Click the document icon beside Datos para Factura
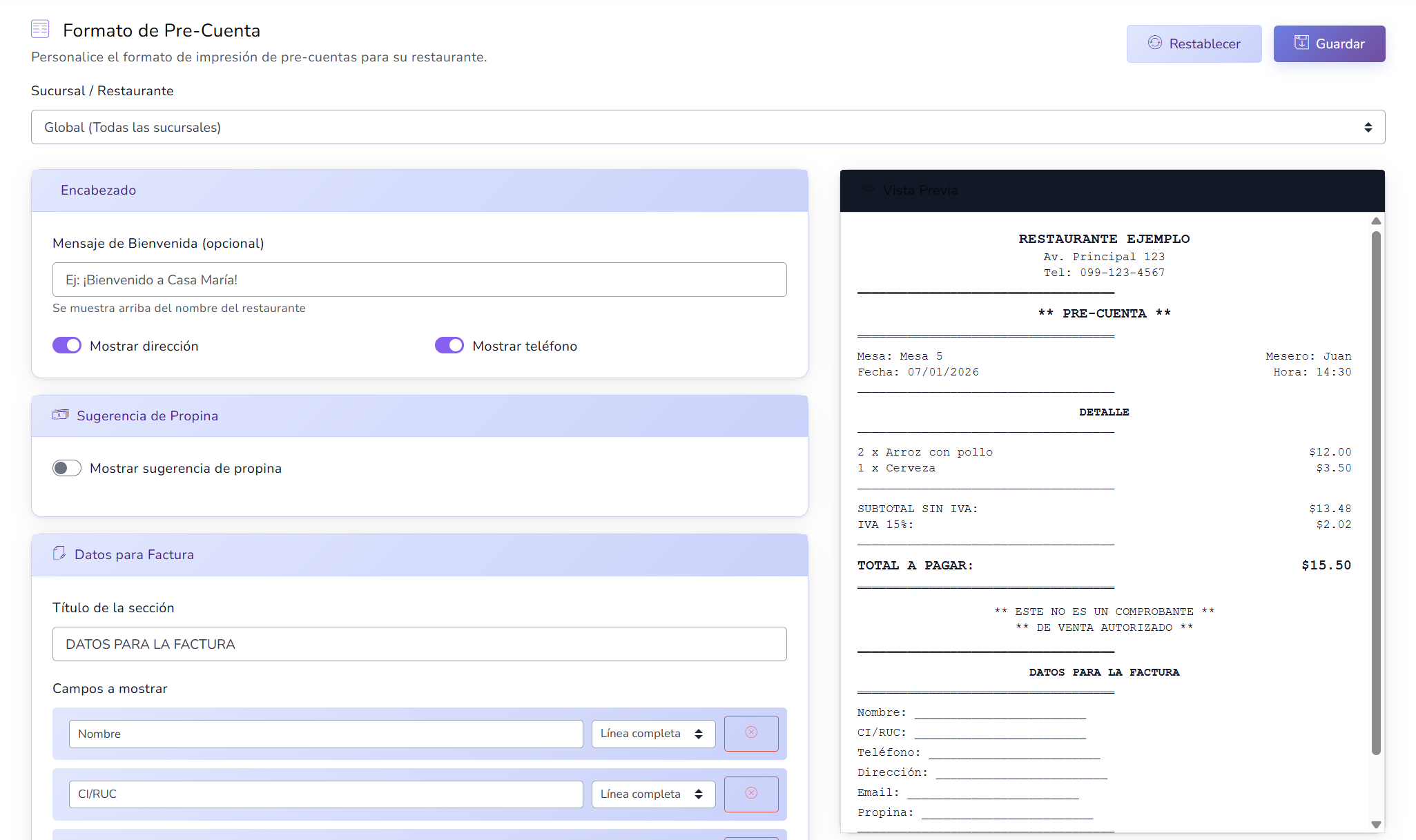This screenshot has height=840, width=1416. (59, 554)
